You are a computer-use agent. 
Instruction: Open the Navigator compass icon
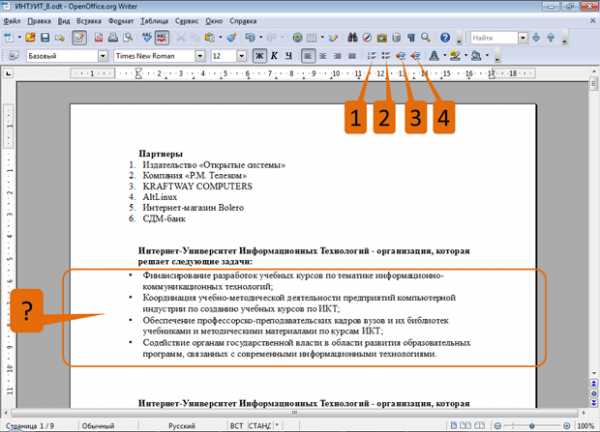click(367, 37)
